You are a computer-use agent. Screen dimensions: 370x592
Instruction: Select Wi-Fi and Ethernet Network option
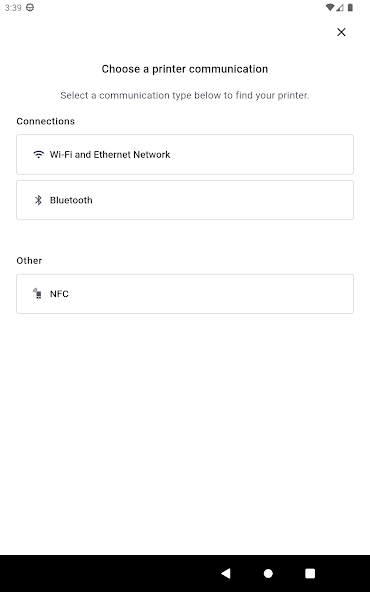coord(185,154)
